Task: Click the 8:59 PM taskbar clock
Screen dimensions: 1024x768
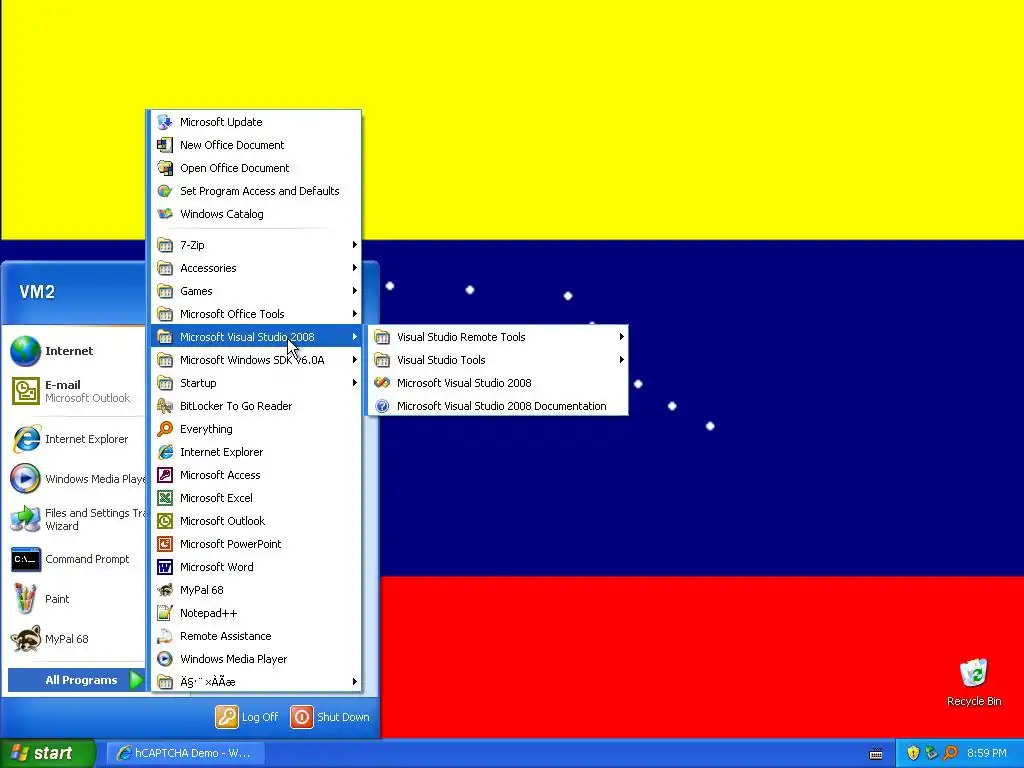Action: [987, 753]
